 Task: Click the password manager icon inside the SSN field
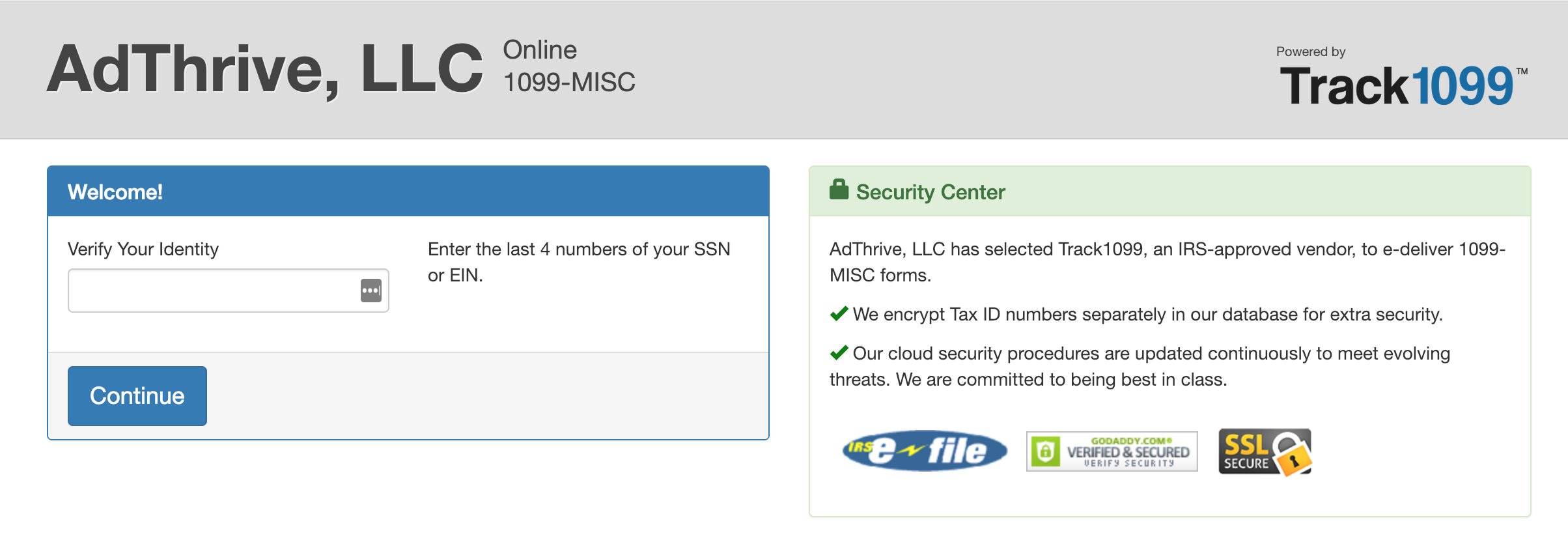click(371, 289)
